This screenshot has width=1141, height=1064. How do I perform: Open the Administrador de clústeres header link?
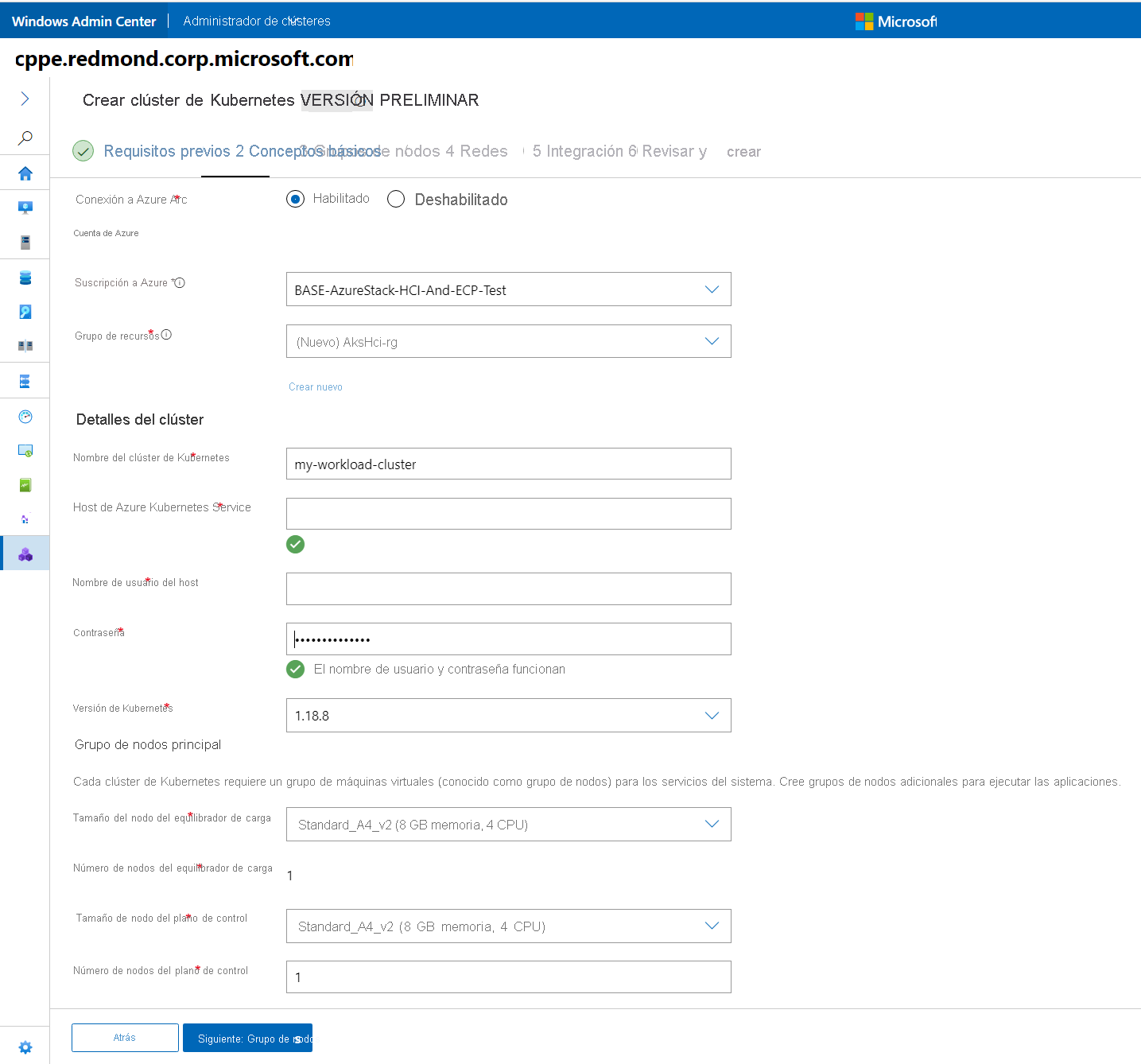[x=257, y=21]
